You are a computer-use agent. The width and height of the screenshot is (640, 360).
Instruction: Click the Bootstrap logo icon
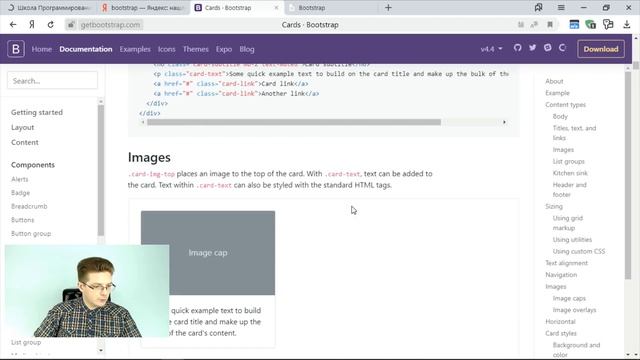[16, 49]
